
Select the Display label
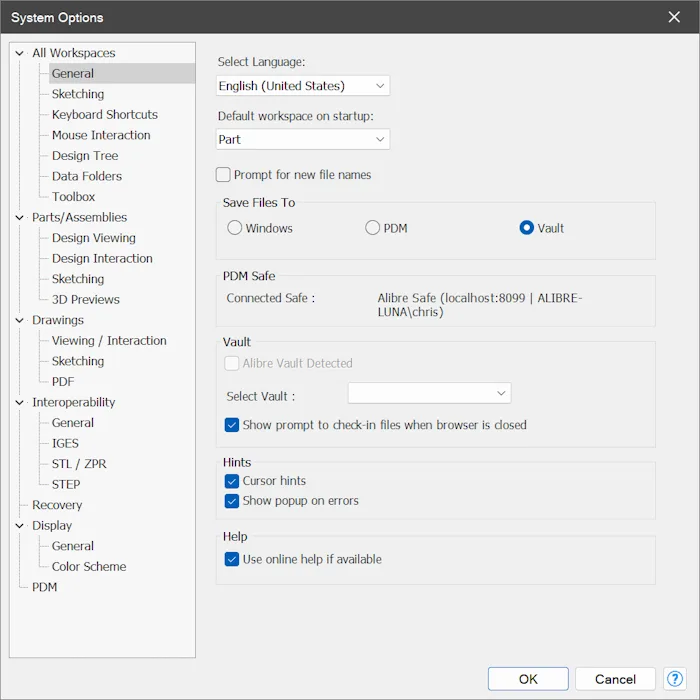click(52, 525)
